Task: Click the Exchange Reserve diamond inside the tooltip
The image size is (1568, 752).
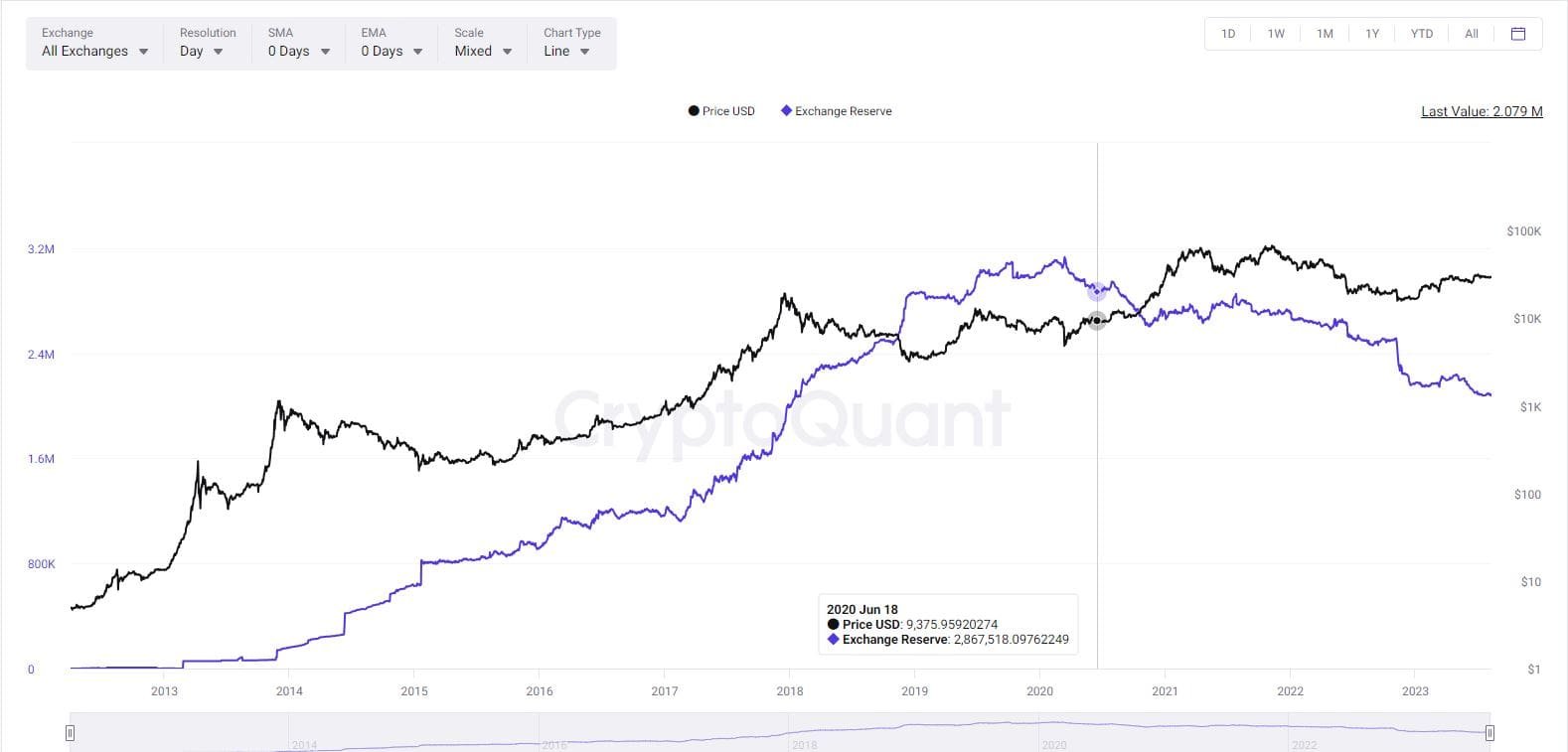Action: pos(833,640)
